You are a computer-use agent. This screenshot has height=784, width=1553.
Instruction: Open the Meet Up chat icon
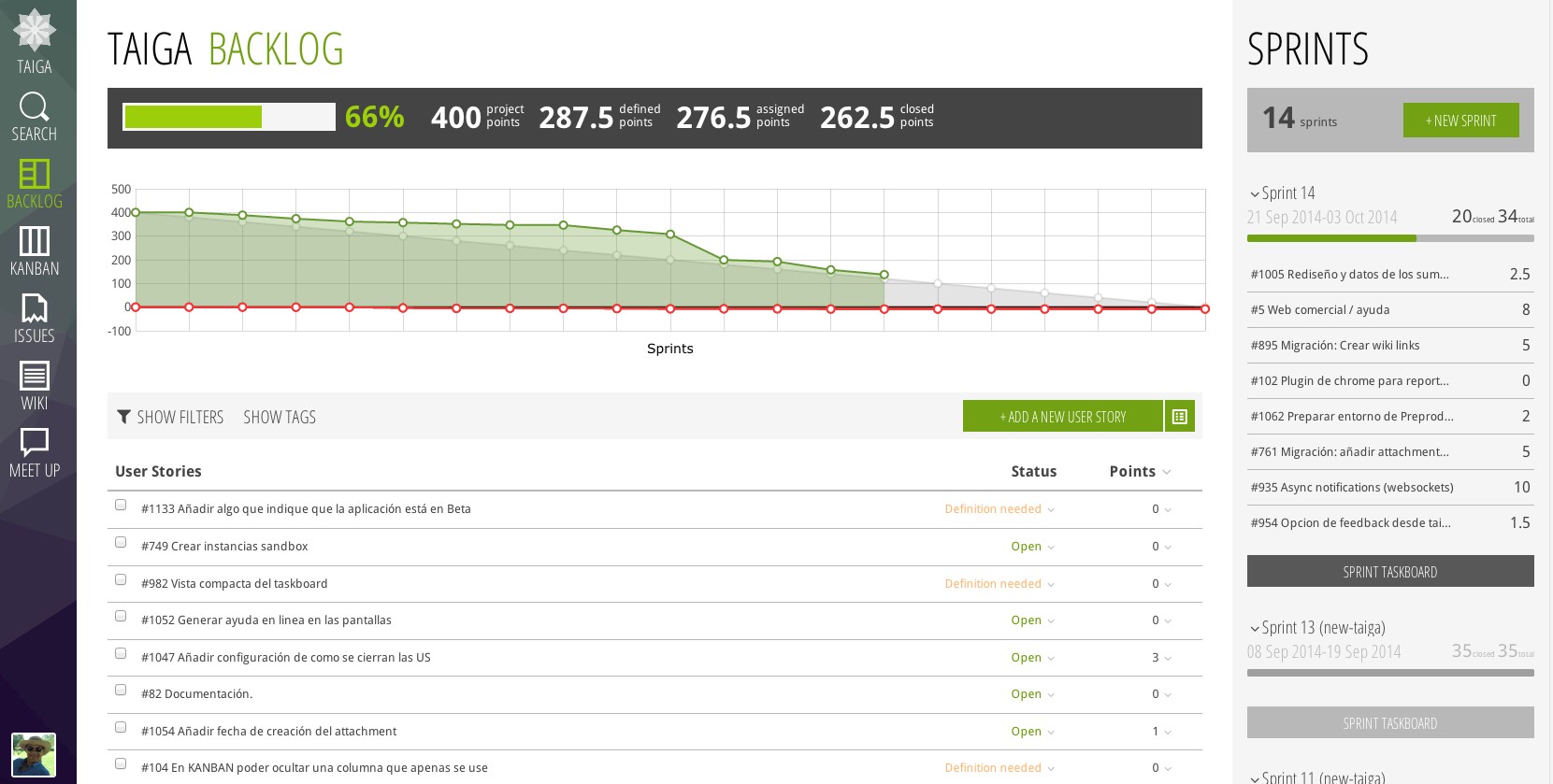pos(35,443)
